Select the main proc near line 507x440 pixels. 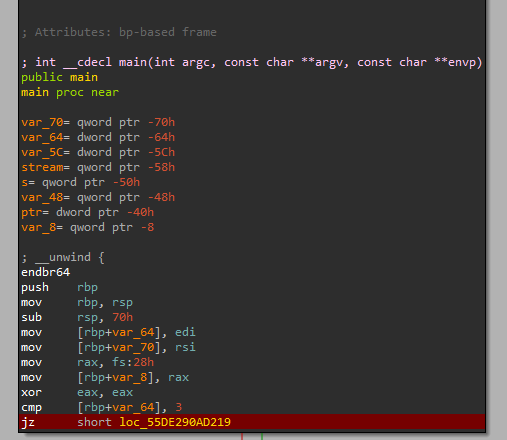70,92
